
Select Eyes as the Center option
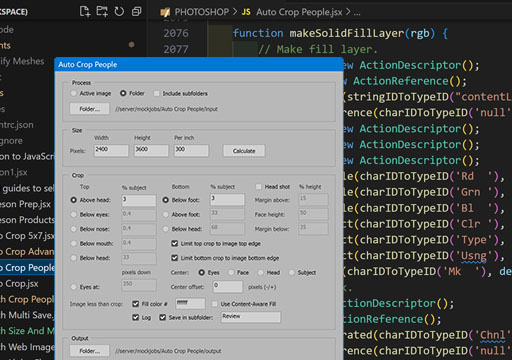coord(201,273)
